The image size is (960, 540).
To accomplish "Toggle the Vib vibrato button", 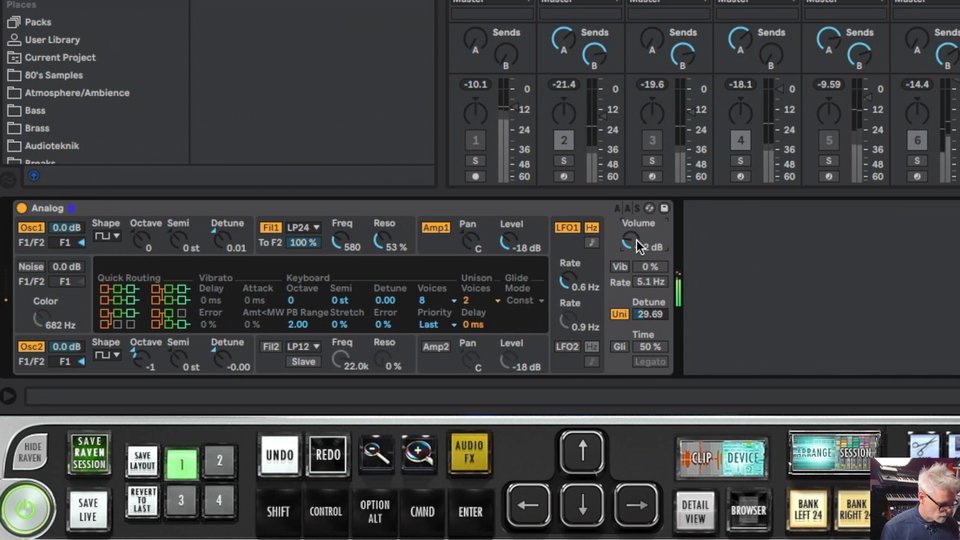I will pyautogui.click(x=620, y=267).
